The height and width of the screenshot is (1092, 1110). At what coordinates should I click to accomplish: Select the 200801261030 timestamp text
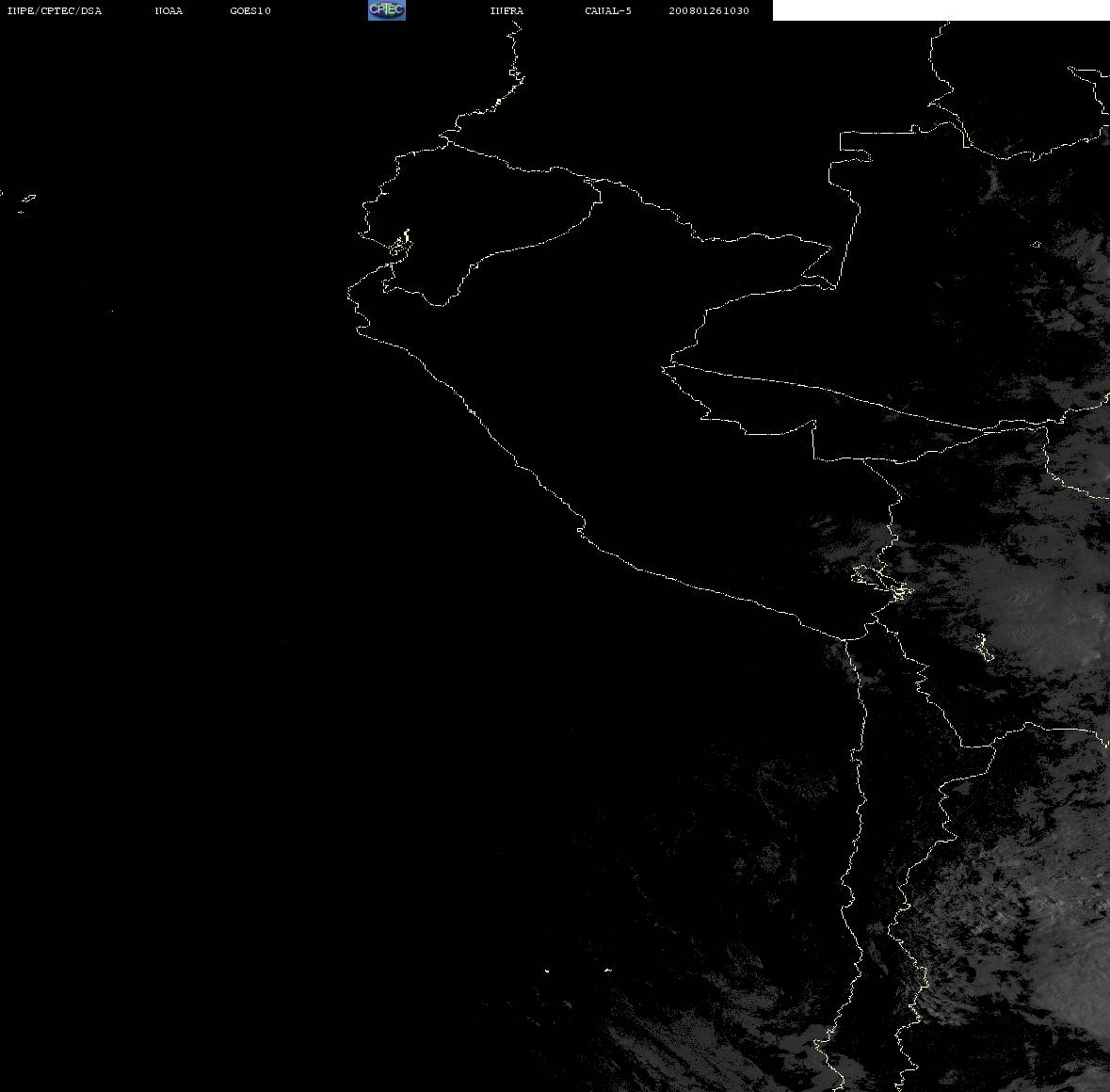pos(709,10)
